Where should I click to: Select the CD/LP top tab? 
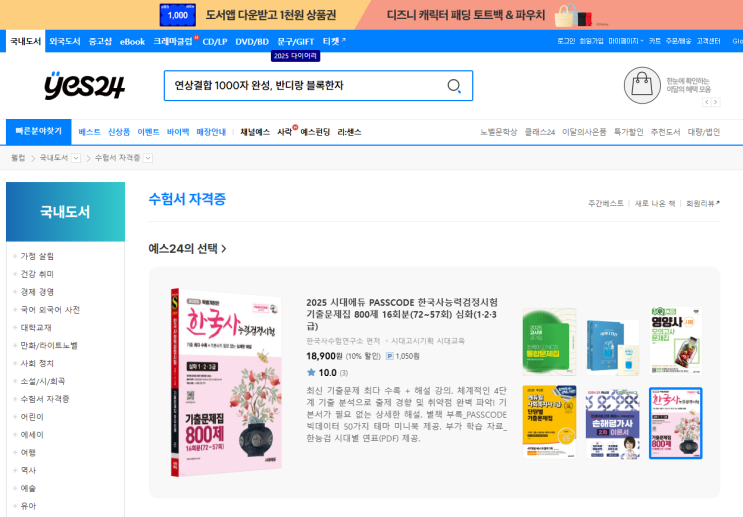pyautogui.click(x=215, y=42)
